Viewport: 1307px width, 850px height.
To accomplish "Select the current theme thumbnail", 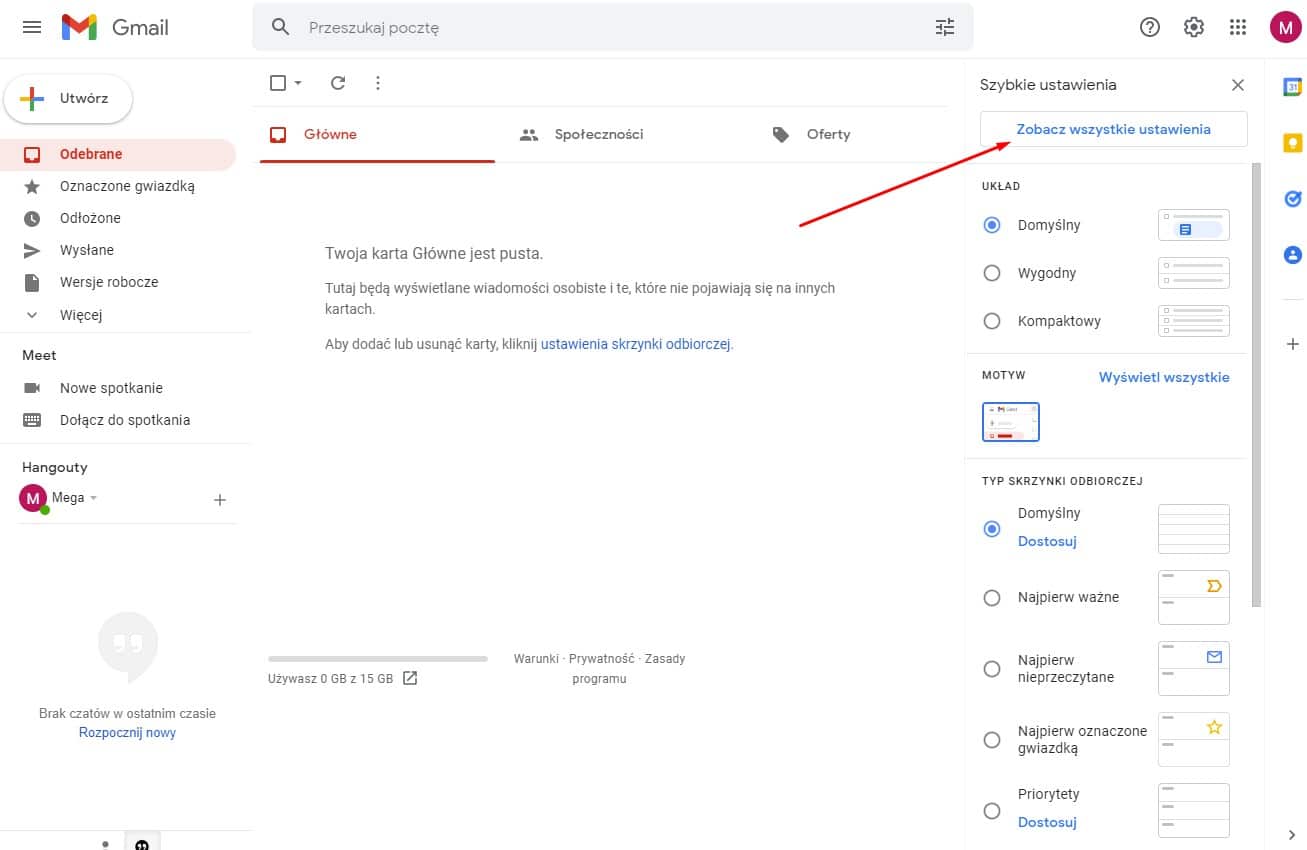I will pyautogui.click(x=1011, y=422).
